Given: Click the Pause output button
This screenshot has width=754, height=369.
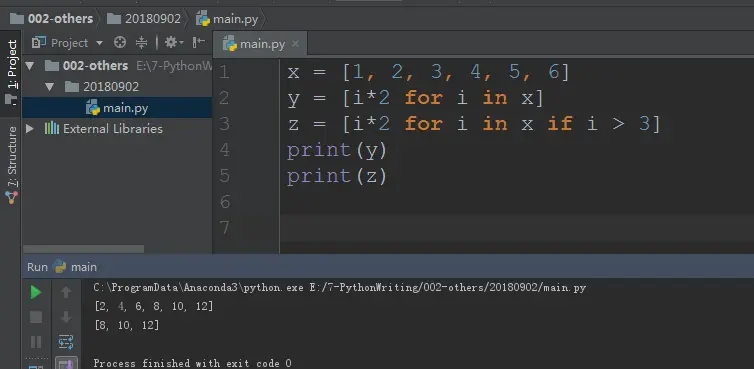Looking at the screenshot, I should point(36,342).
